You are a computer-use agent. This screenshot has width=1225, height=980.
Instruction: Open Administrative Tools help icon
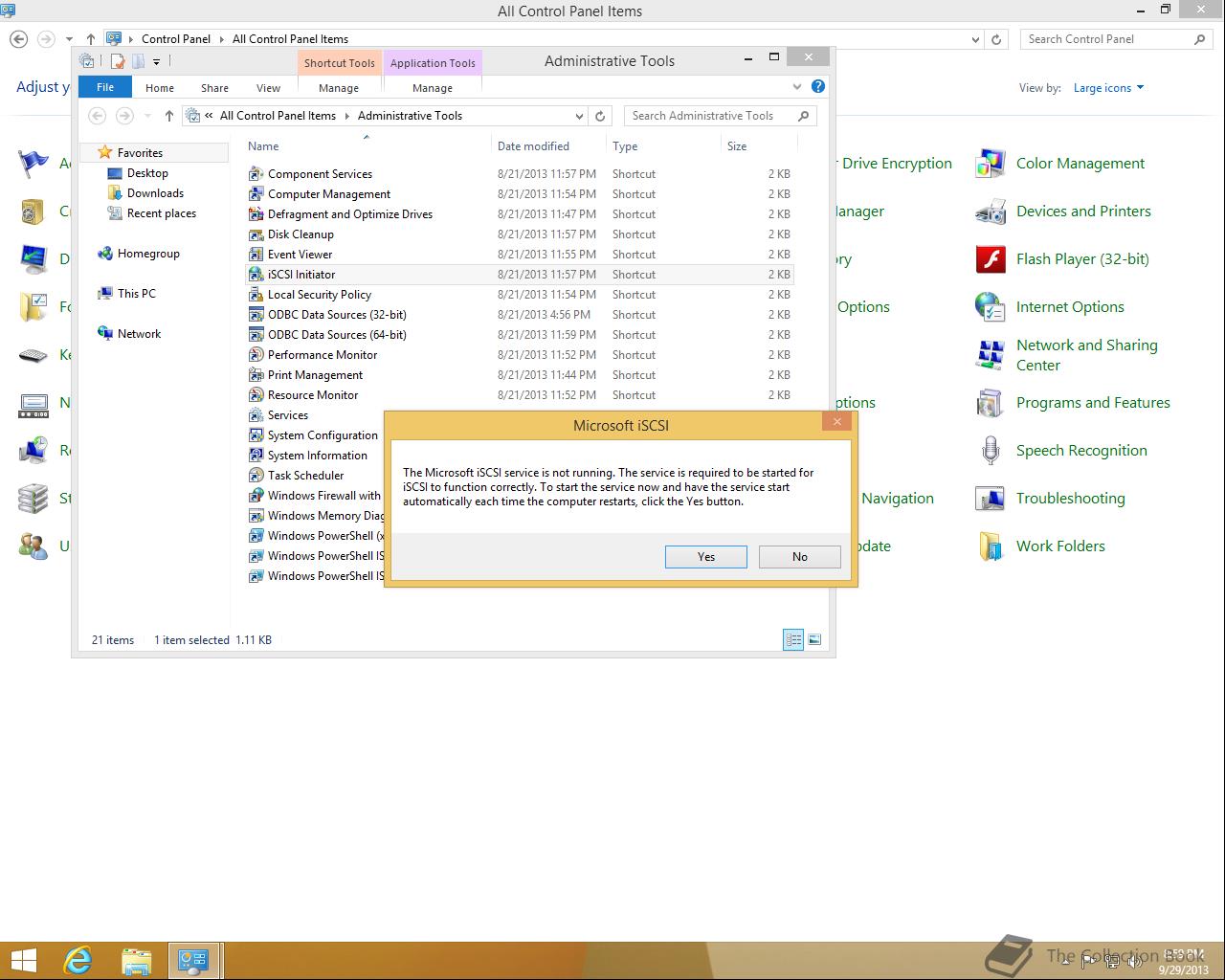818,86
